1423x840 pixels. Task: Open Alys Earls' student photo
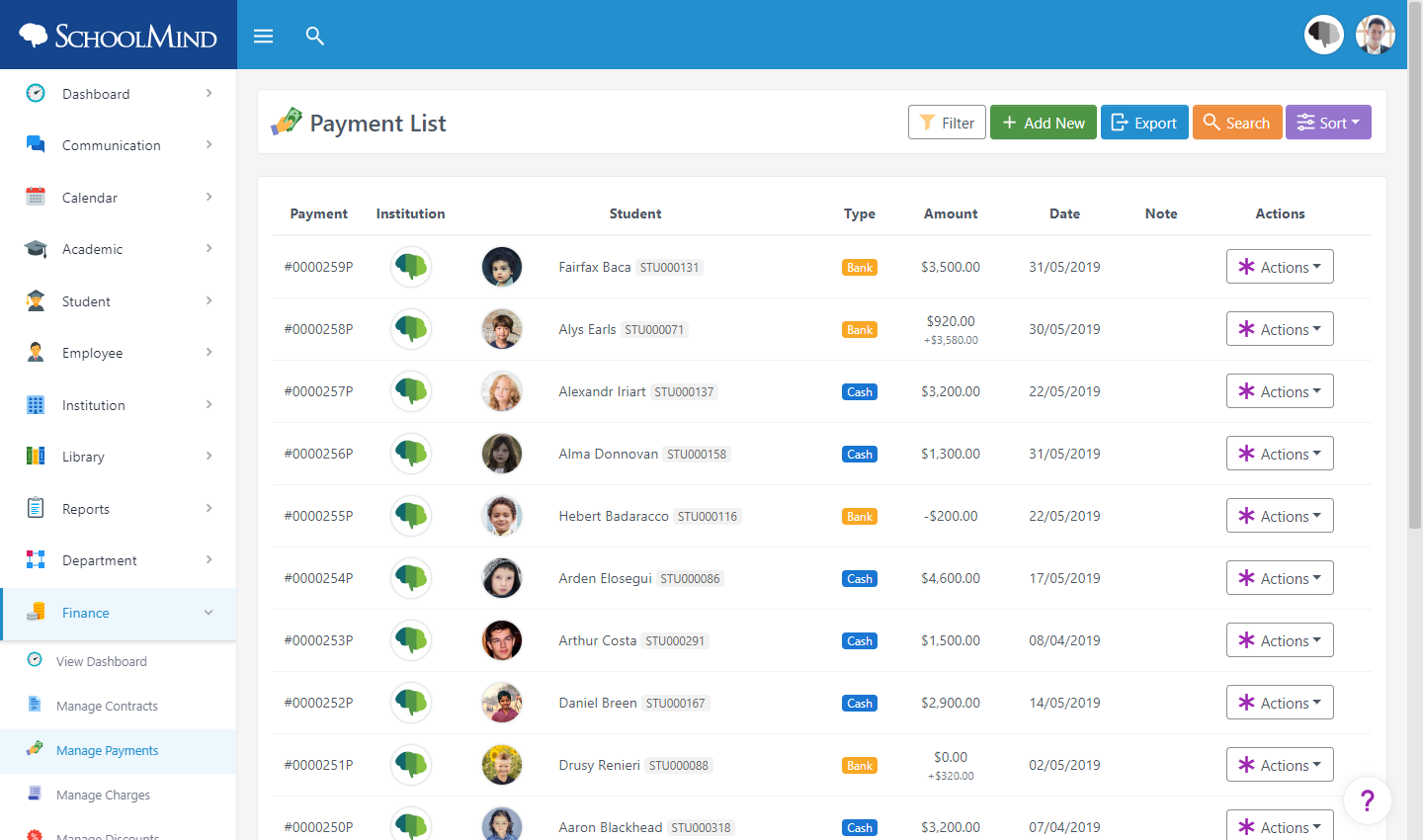[x=502, y=329]
